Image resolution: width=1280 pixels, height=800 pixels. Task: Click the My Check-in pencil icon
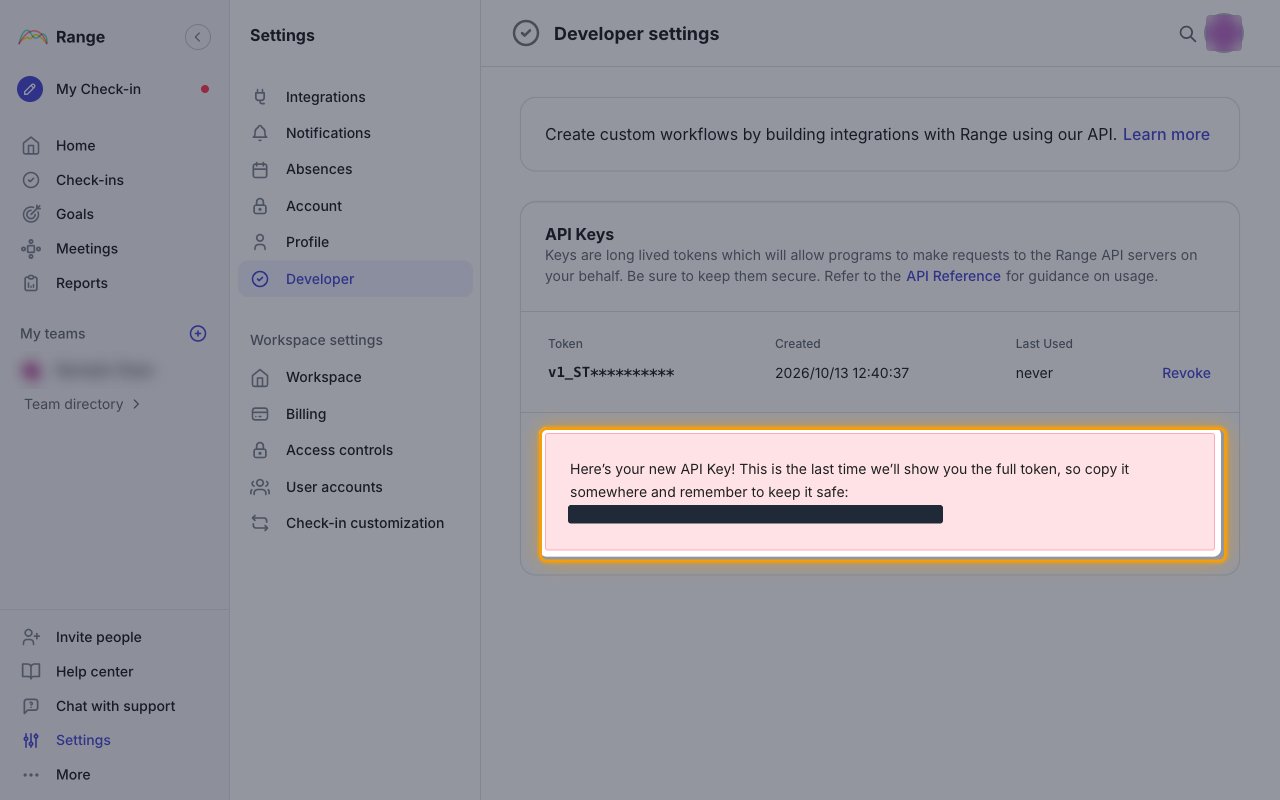pos(30,89)
